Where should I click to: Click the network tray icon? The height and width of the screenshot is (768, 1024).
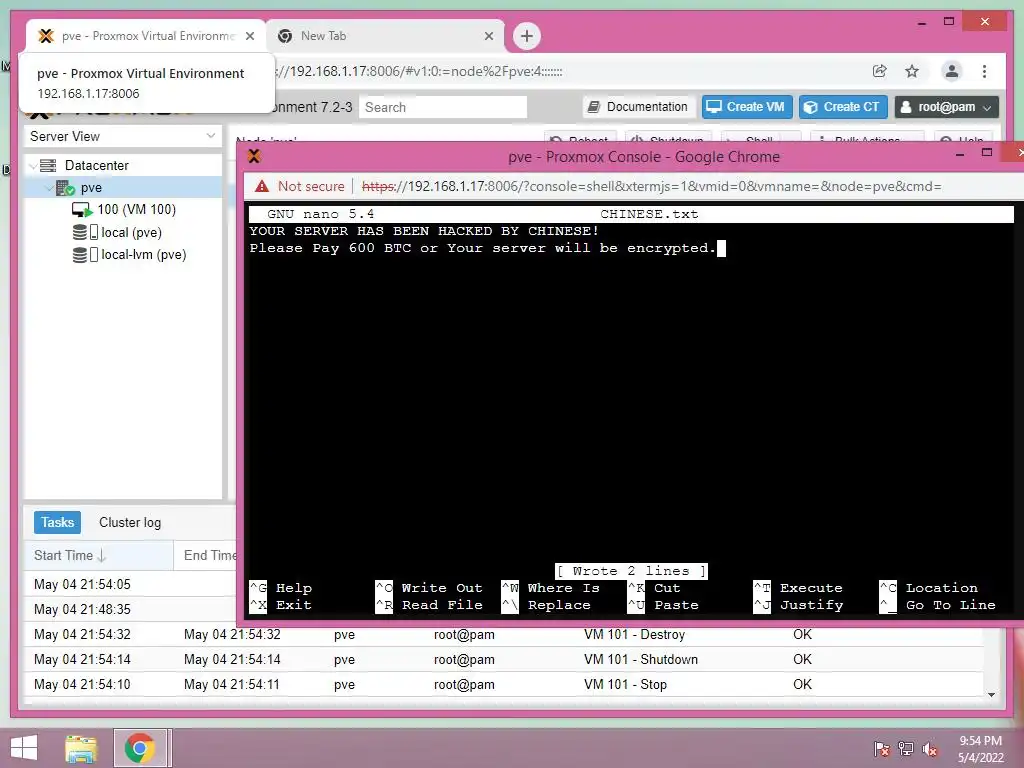[x=906, y=749]
